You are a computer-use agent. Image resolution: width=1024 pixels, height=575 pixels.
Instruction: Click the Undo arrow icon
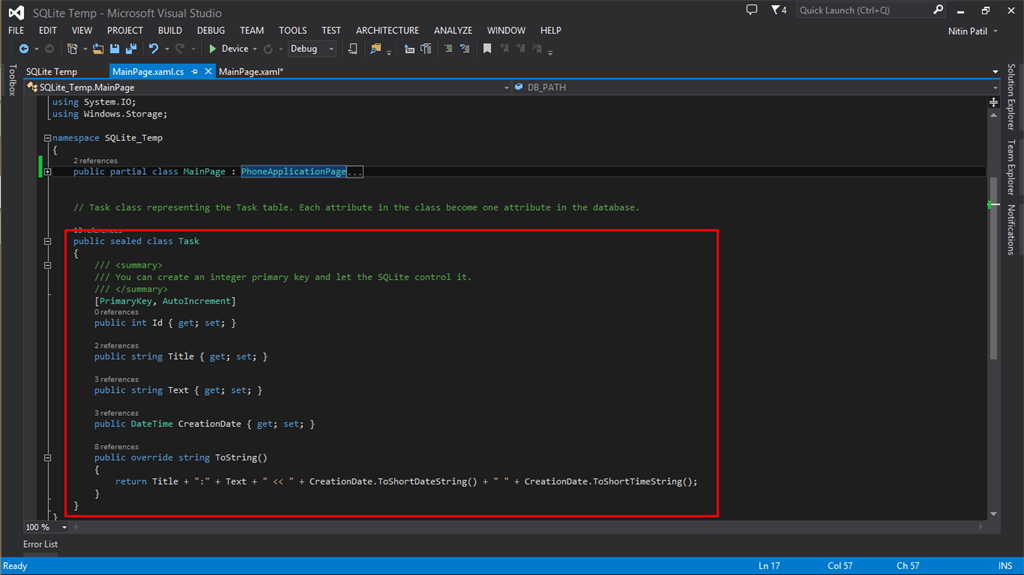153,49
